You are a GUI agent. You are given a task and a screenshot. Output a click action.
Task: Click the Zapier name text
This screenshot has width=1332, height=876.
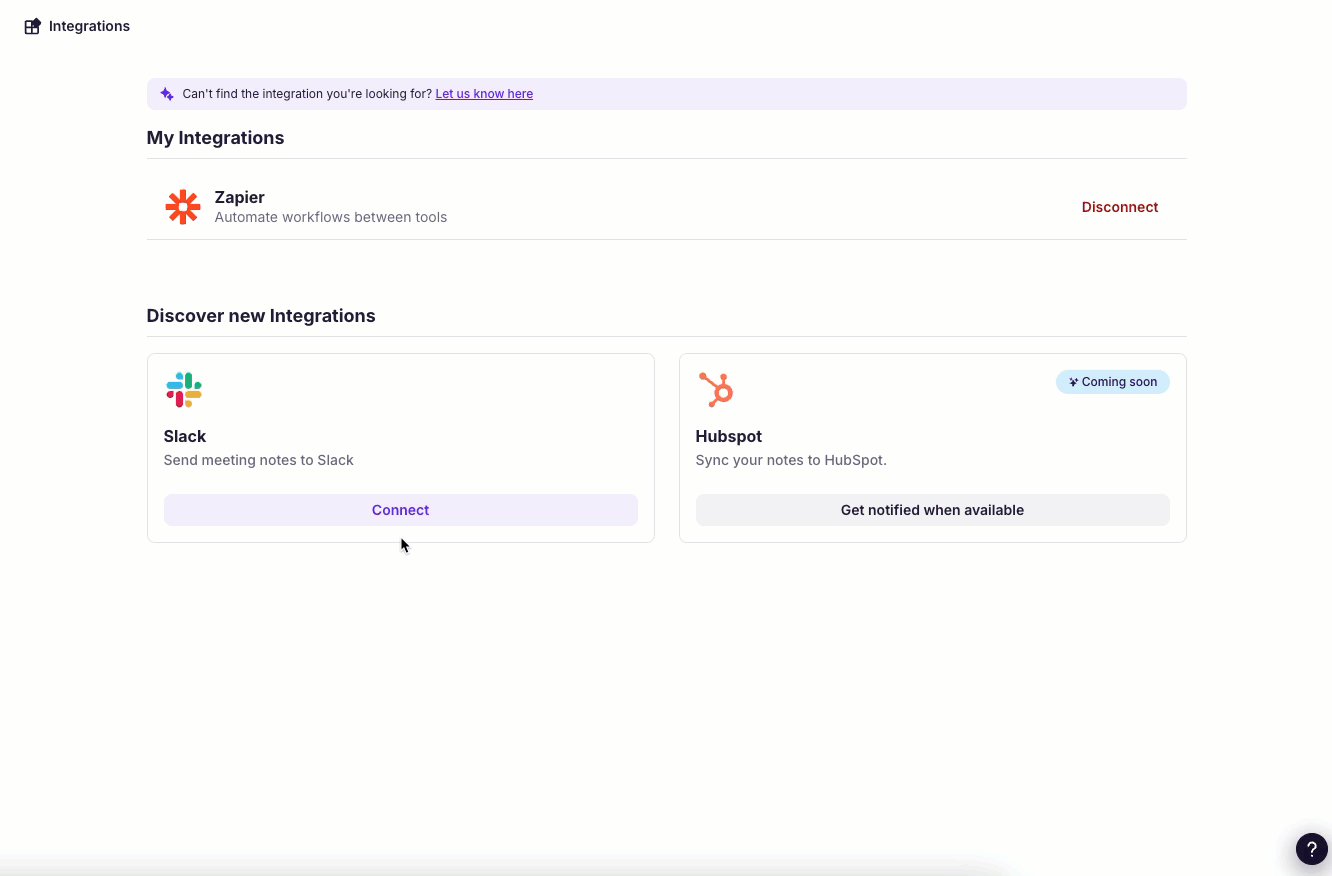pos(240,197)
